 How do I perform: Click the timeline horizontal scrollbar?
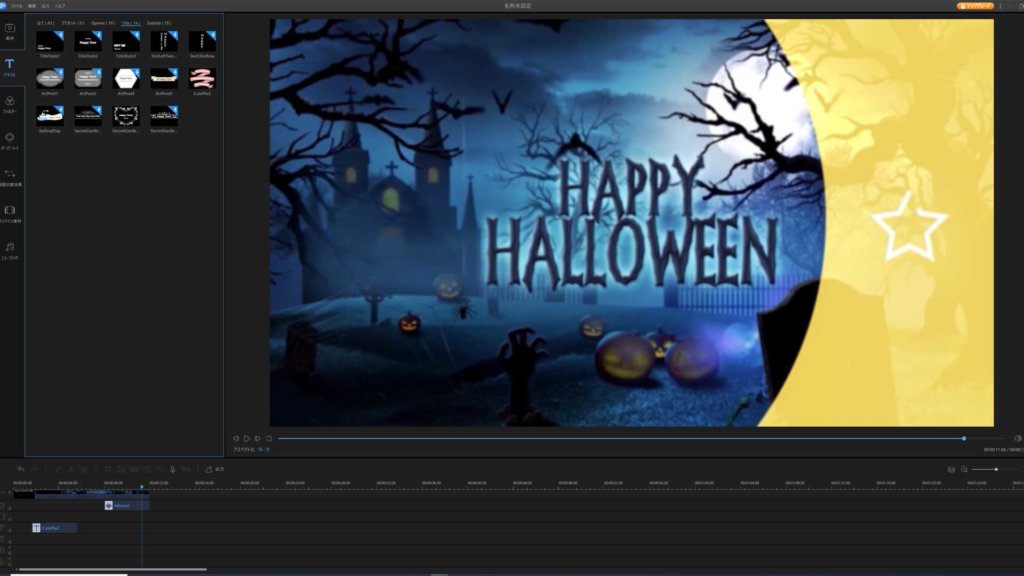click(112, 569)
